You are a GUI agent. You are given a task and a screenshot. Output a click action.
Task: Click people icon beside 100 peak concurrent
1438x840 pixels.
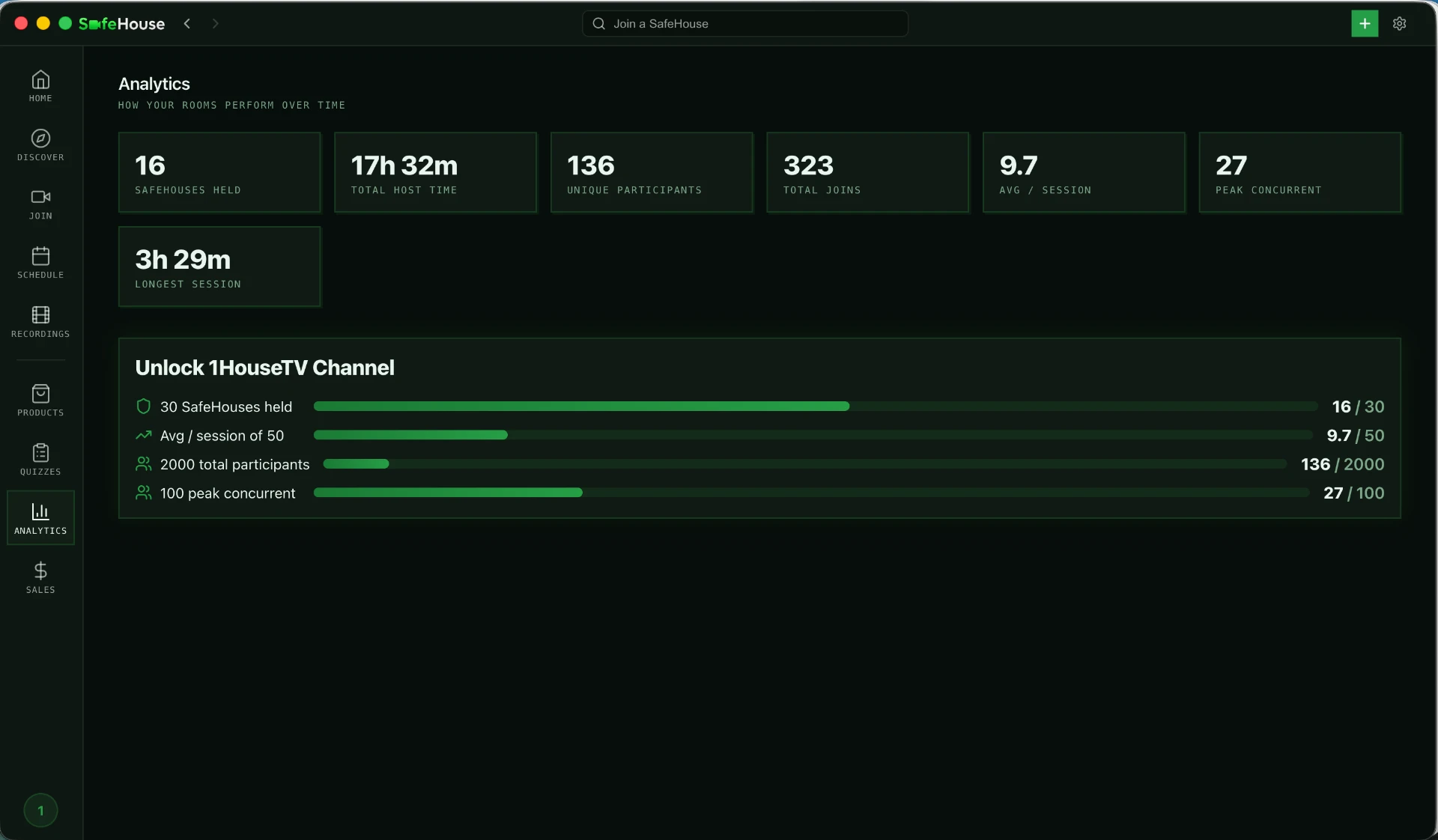pos(143,493)
